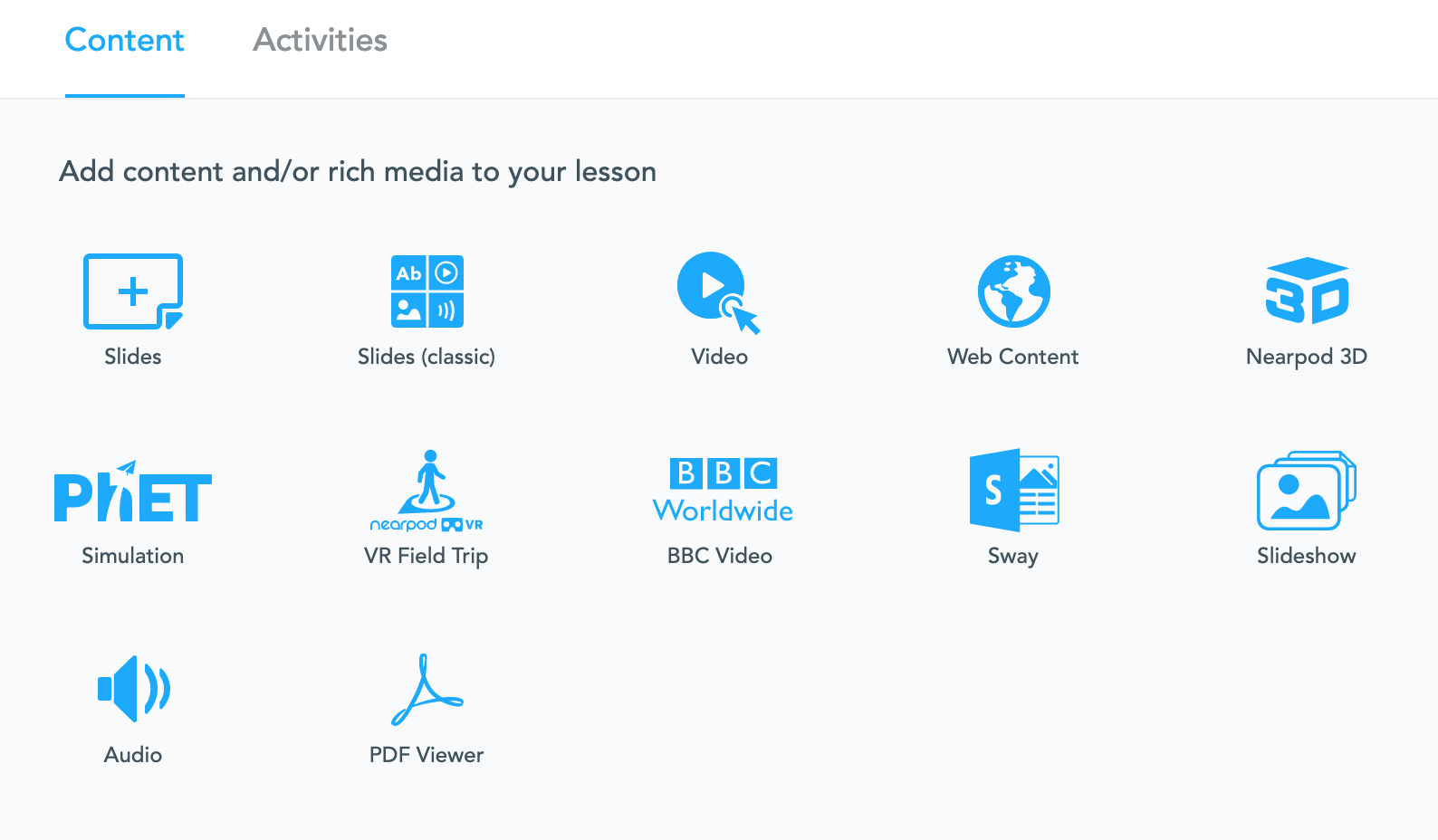Select the Slideshow images icon
This screenshot has width=1438, height=840.
tap(1307, 490)
